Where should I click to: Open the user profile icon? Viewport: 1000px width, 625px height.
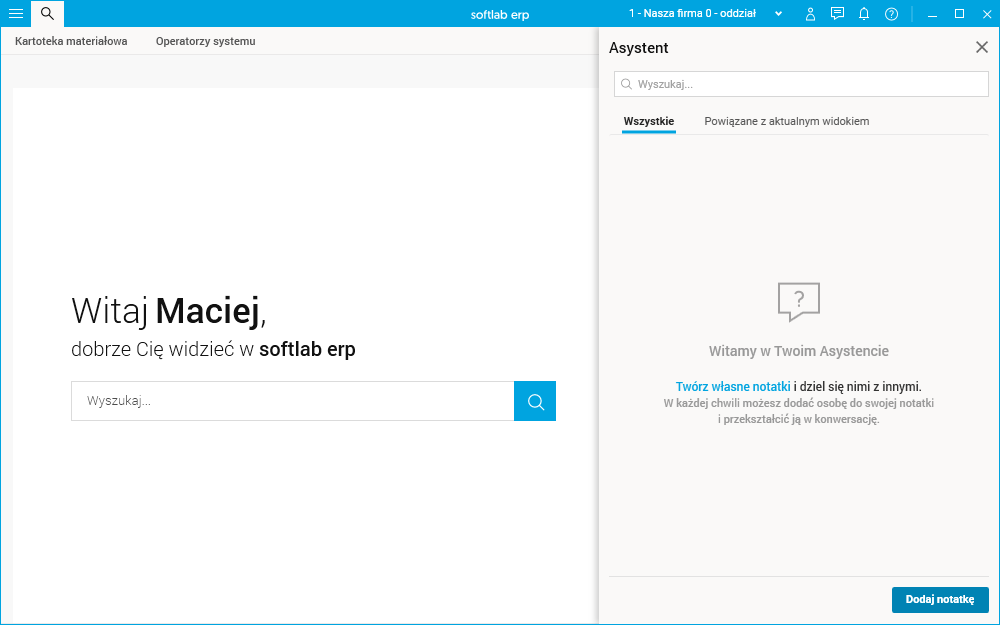[810, 13]
